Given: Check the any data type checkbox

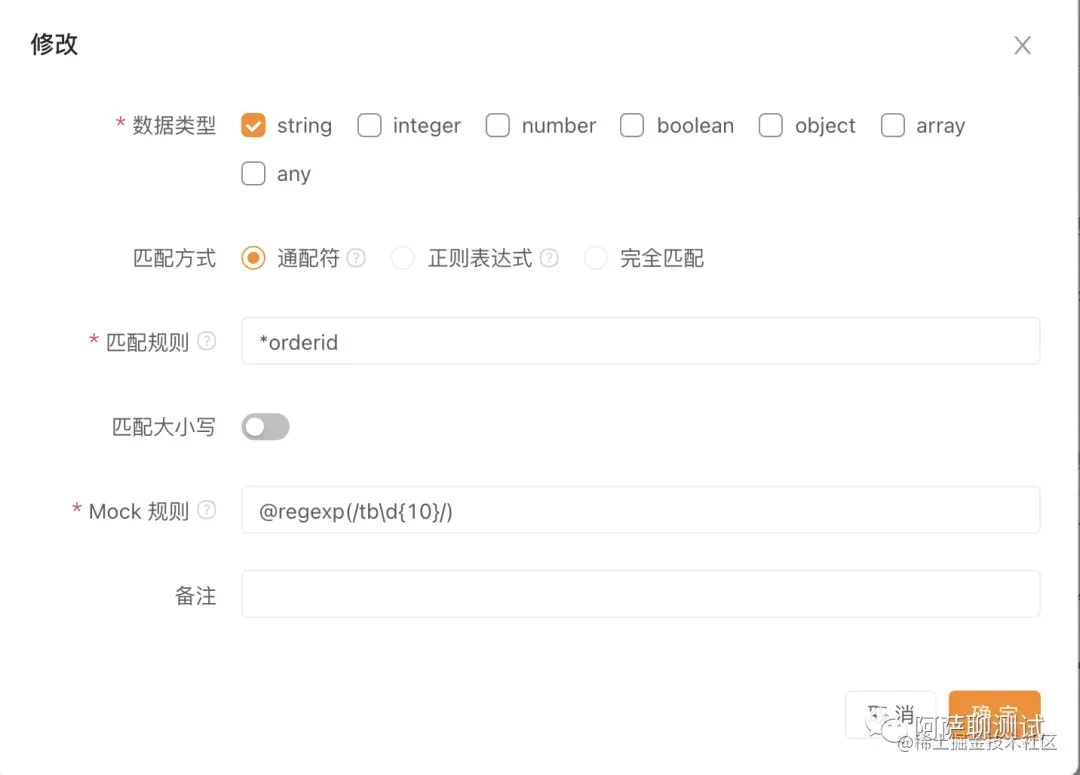Looking at the screenshot, I should pyautogui.click(x=253, y=174).
